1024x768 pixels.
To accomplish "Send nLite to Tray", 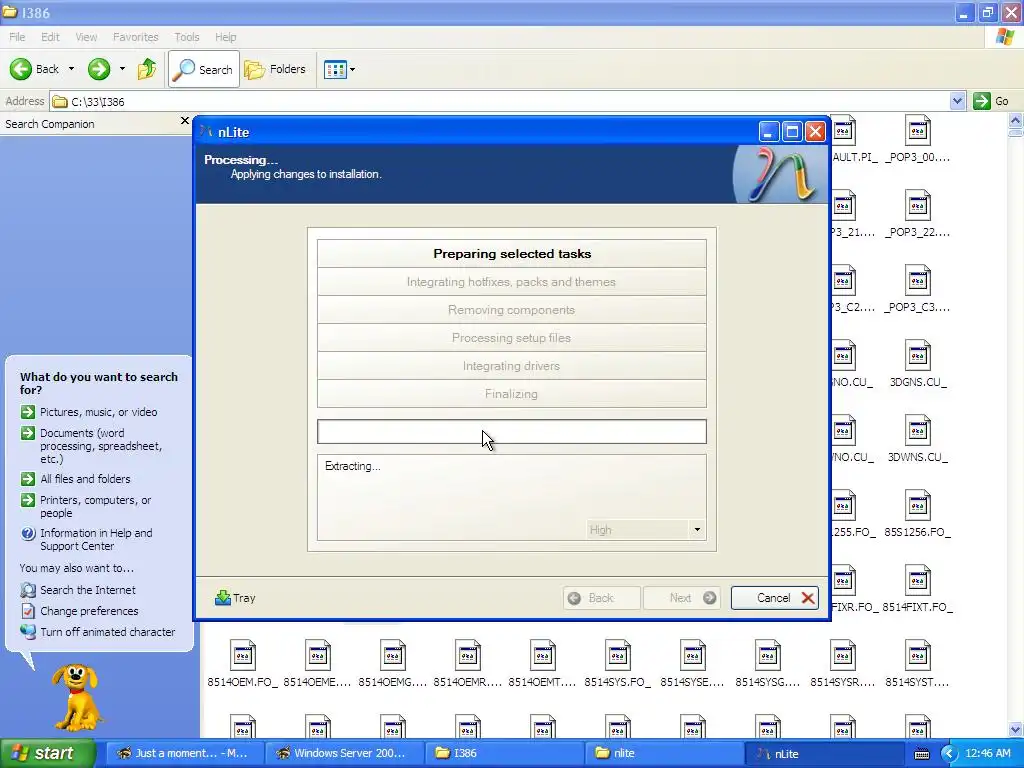I will (x=235, y=598).
